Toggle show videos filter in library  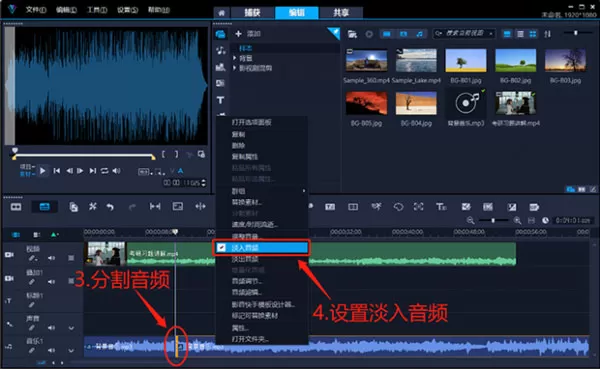[x=387, y=34]
